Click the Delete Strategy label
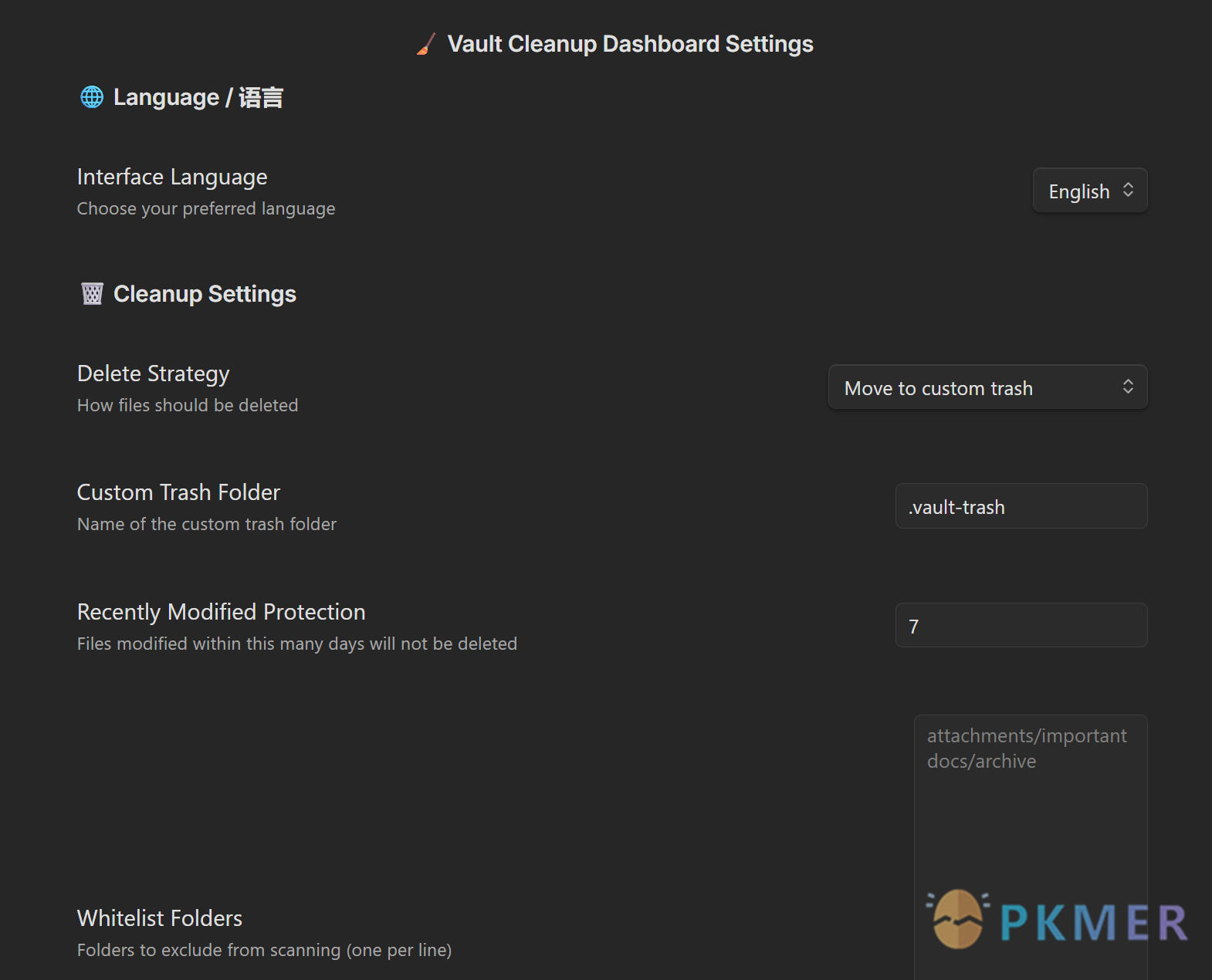The width and height of the screenshot is (1212, 980). (x=154, y=373)
